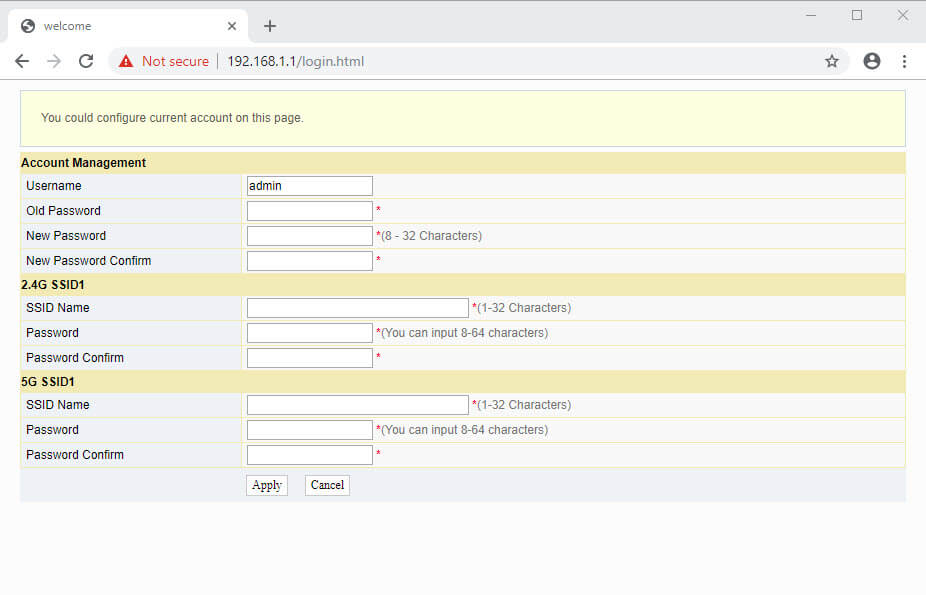Click the Old Password input field
926x595 pixels.
point(309,211)
